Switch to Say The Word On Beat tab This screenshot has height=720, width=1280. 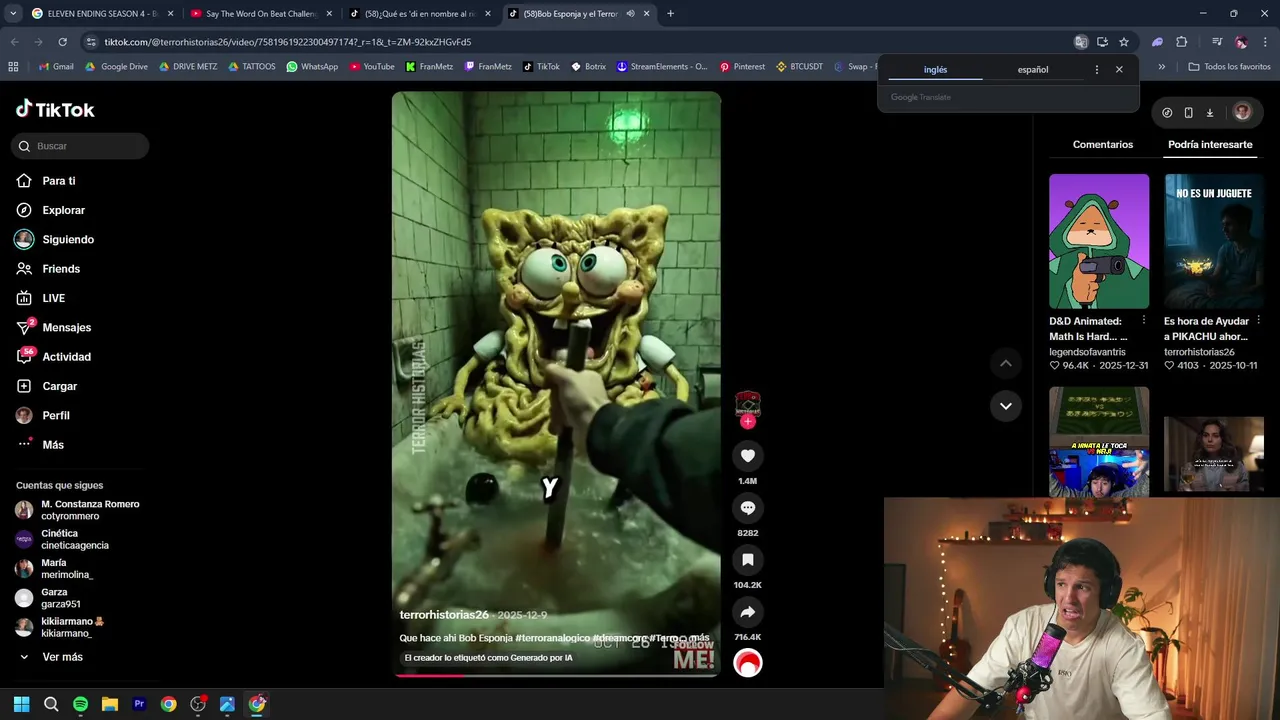point(259,14)
